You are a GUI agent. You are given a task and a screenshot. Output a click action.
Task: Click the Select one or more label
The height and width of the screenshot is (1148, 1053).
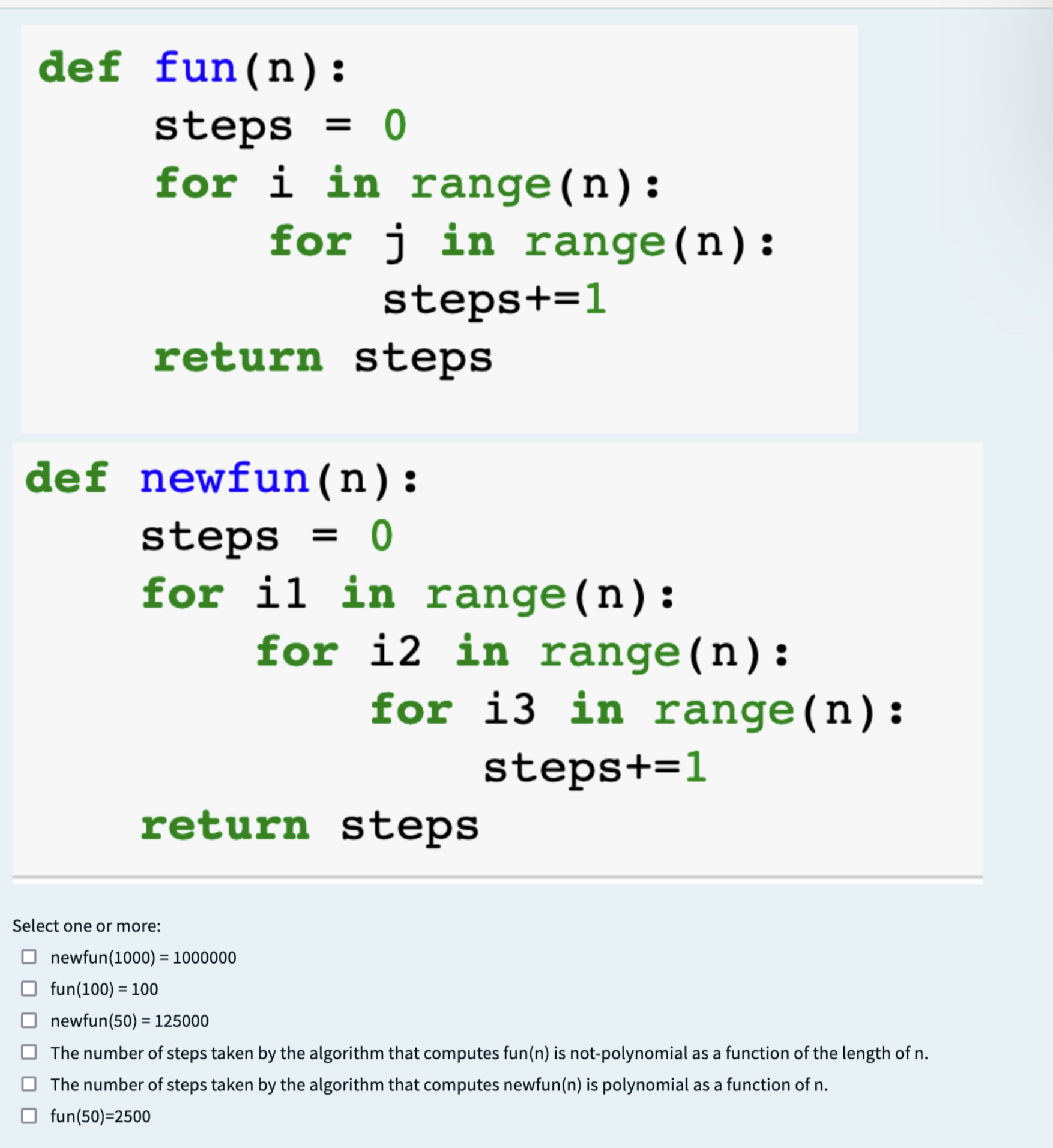[x=85, y=925]
